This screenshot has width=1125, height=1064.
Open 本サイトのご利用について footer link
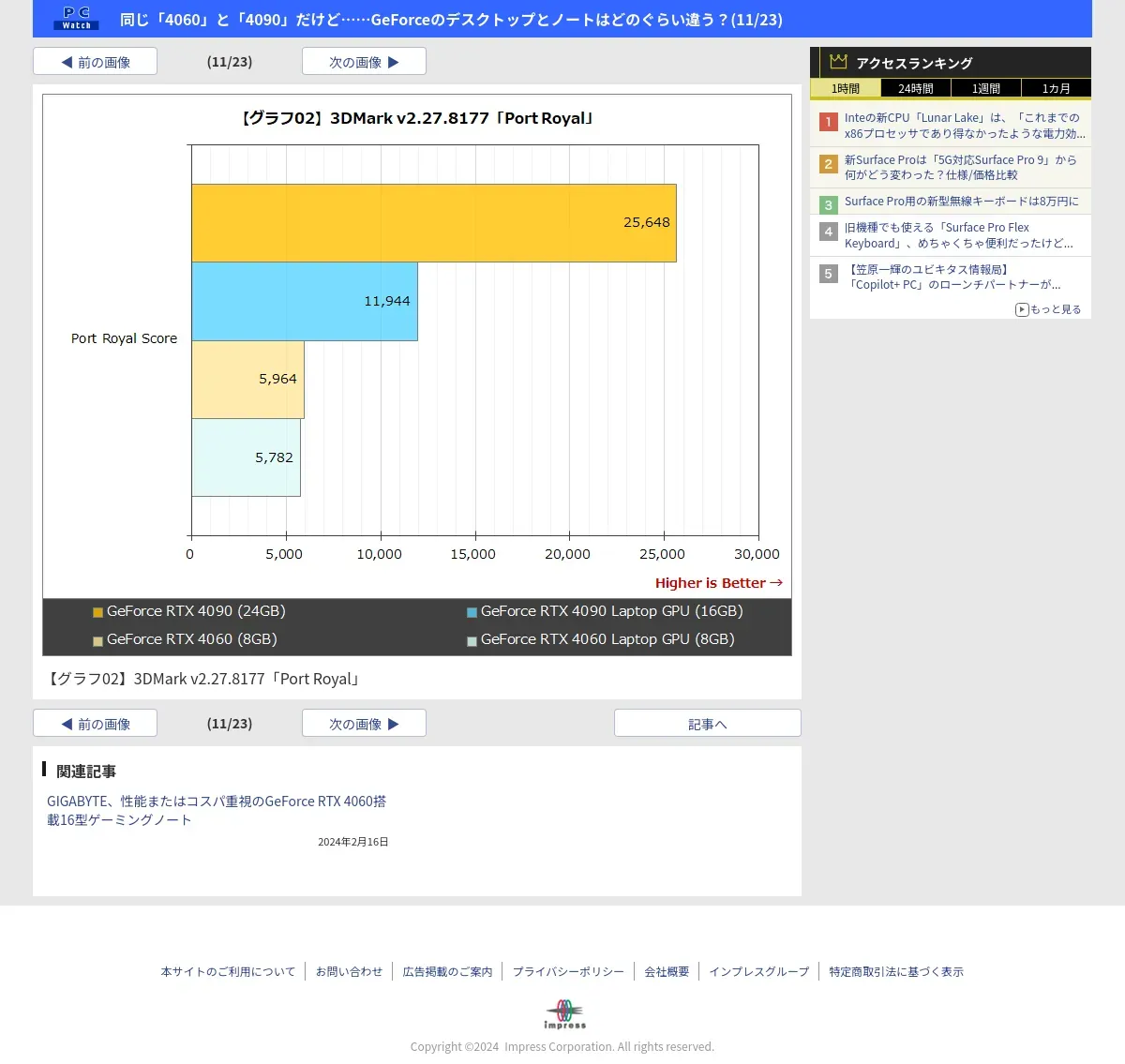tap(228, 972)
